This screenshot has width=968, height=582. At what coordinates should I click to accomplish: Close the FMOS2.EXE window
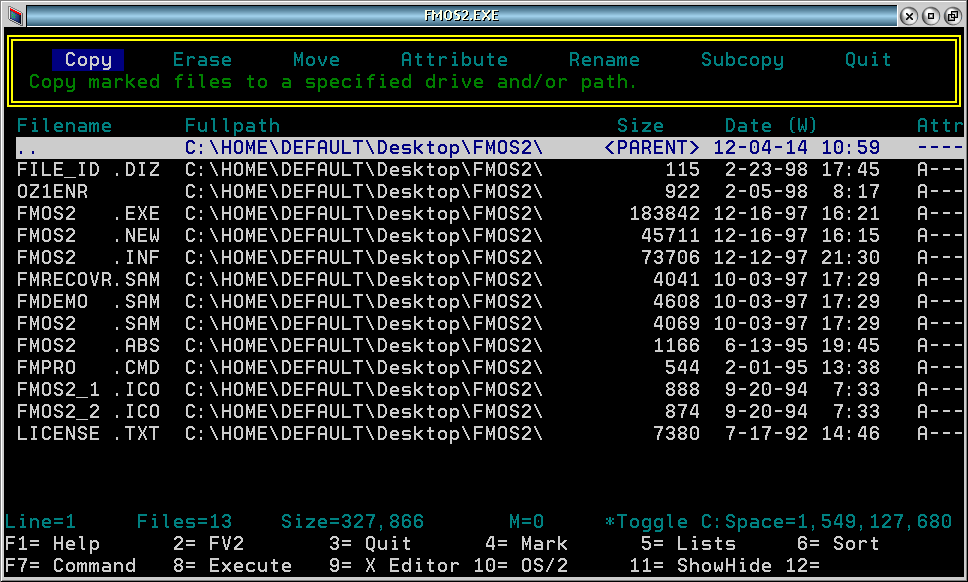pos(909,16)
